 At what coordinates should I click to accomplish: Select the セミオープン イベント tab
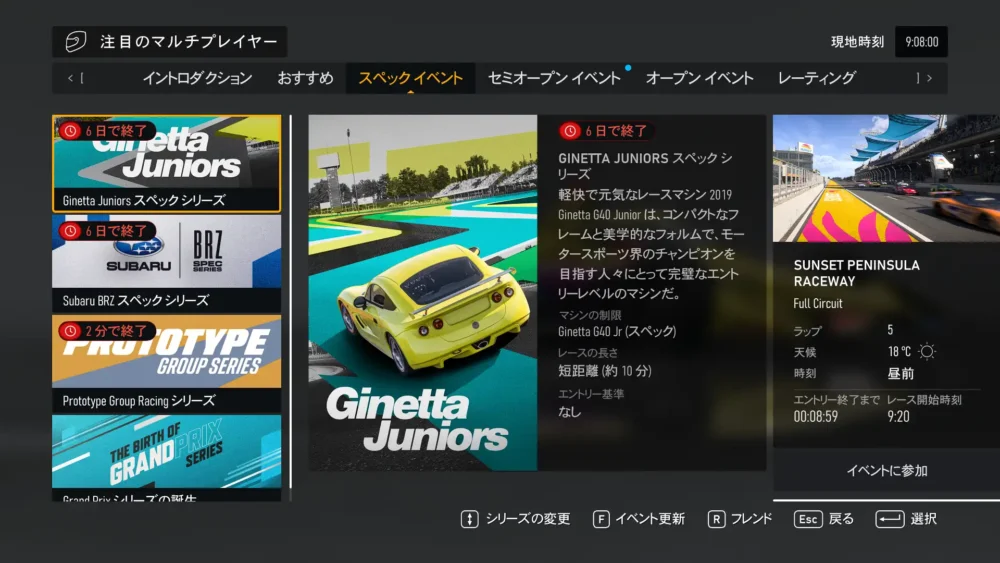554,78
